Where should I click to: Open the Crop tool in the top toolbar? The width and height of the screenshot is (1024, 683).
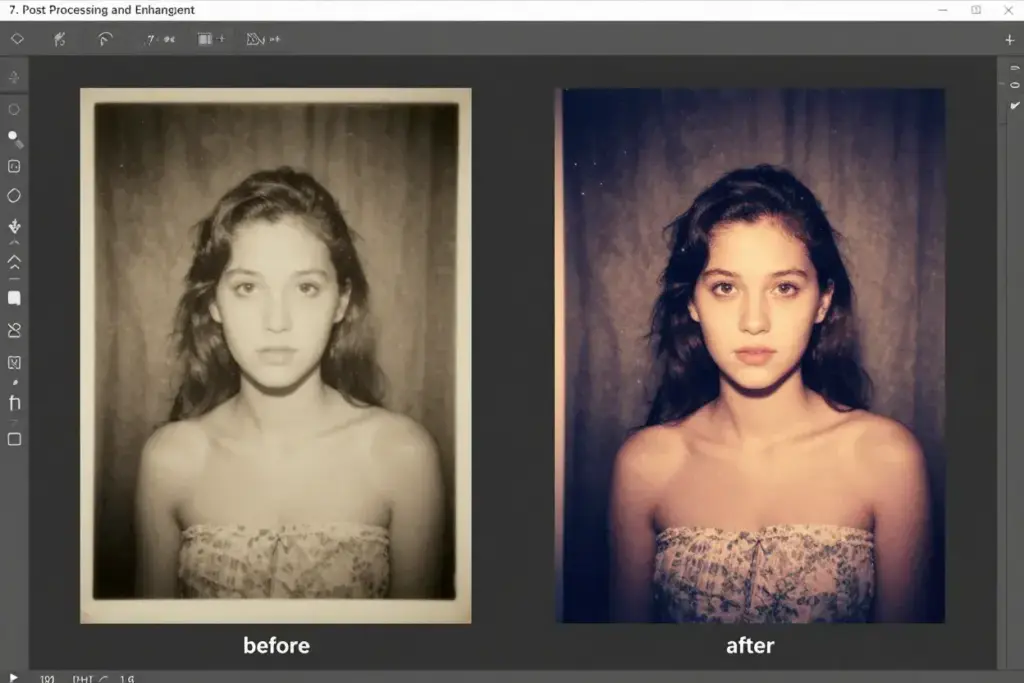60,40
